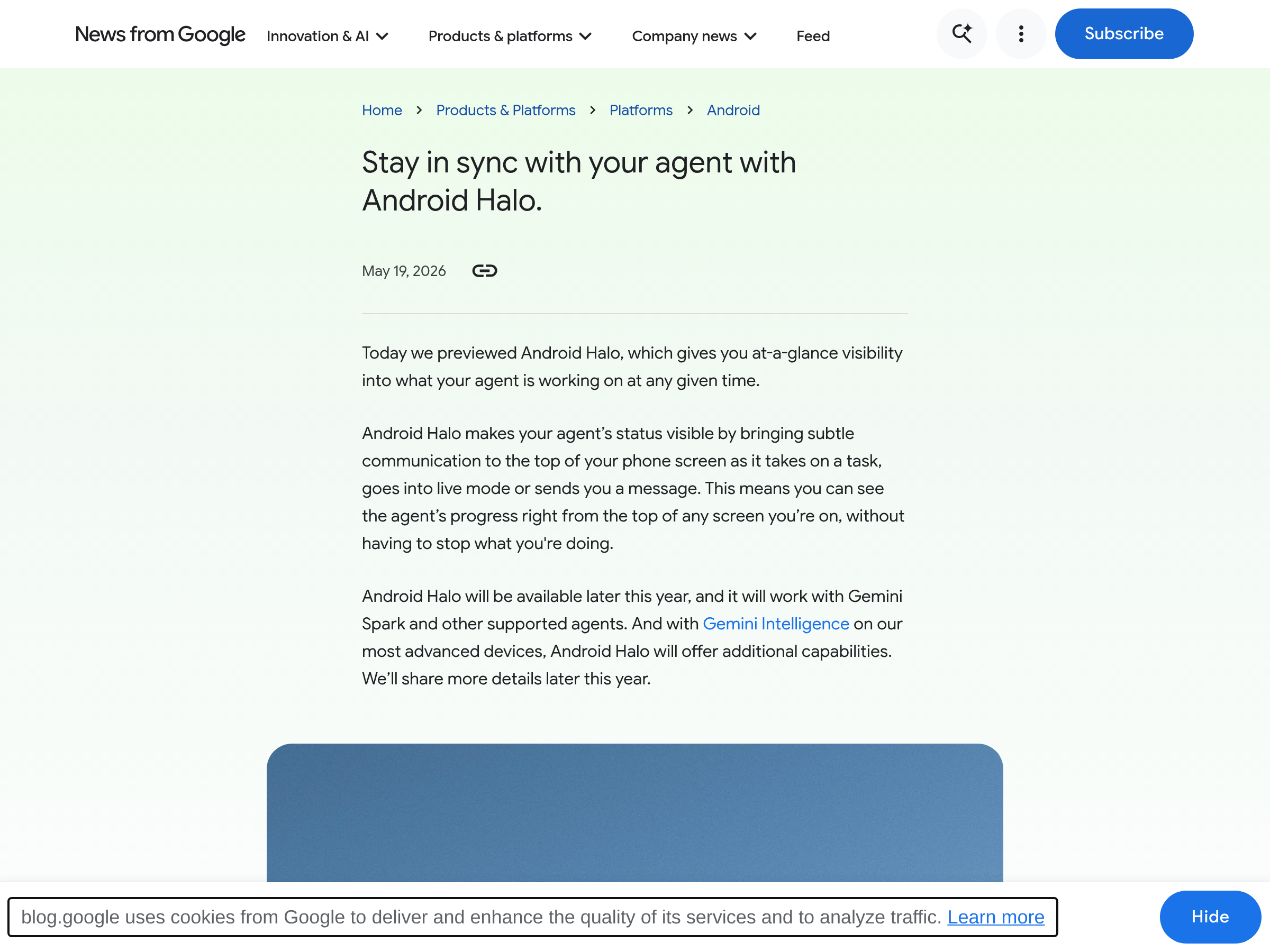
Task: Expand the Products & platforms menu
Action: click(x=510, y=36)
